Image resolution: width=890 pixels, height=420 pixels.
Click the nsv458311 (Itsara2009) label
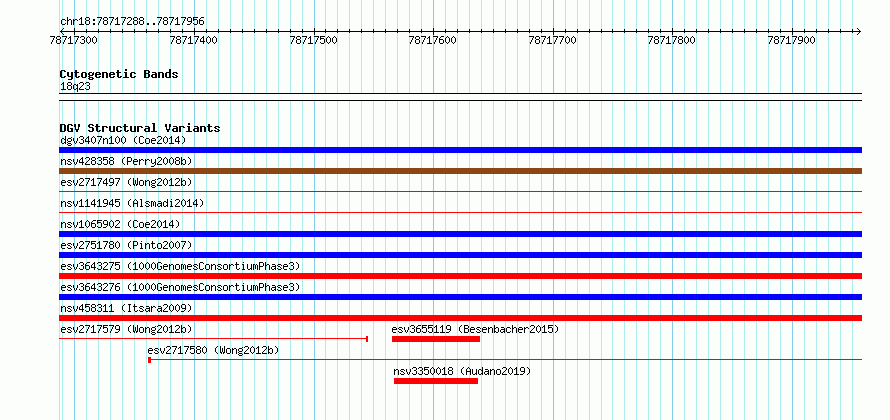(x=126, y=308)
